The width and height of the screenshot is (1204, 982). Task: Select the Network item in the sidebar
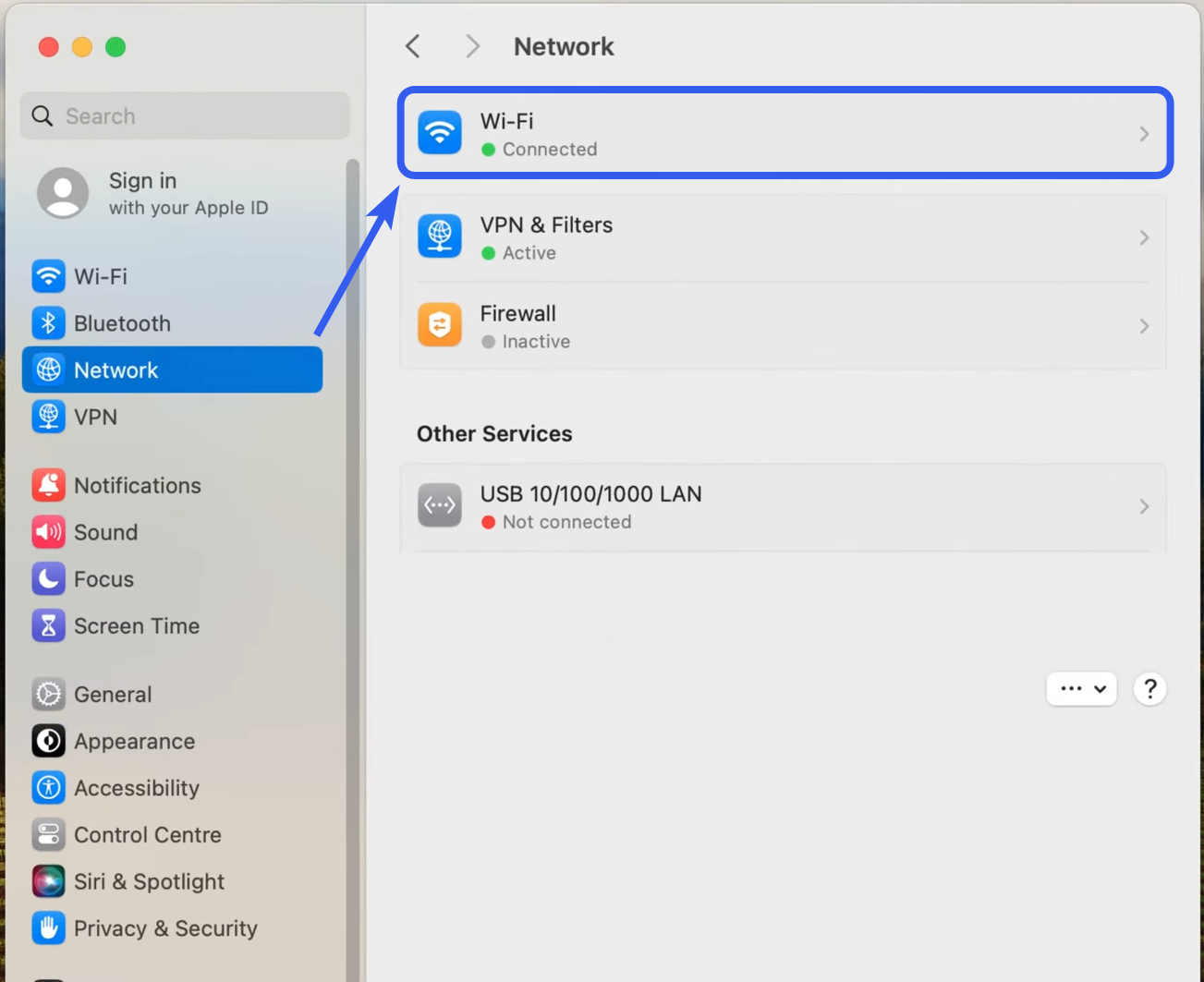click(x=173, y=370)
